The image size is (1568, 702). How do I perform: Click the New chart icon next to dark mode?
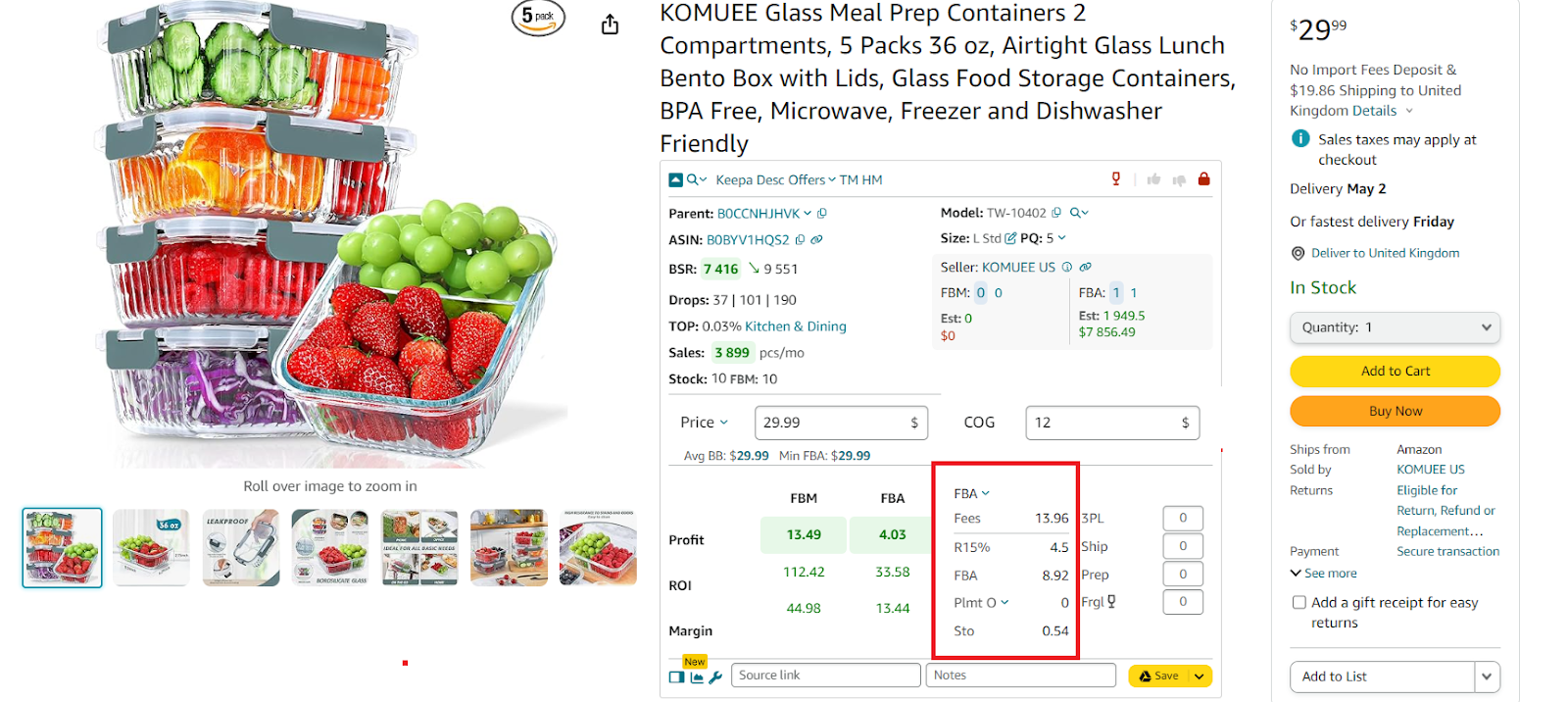696,676
